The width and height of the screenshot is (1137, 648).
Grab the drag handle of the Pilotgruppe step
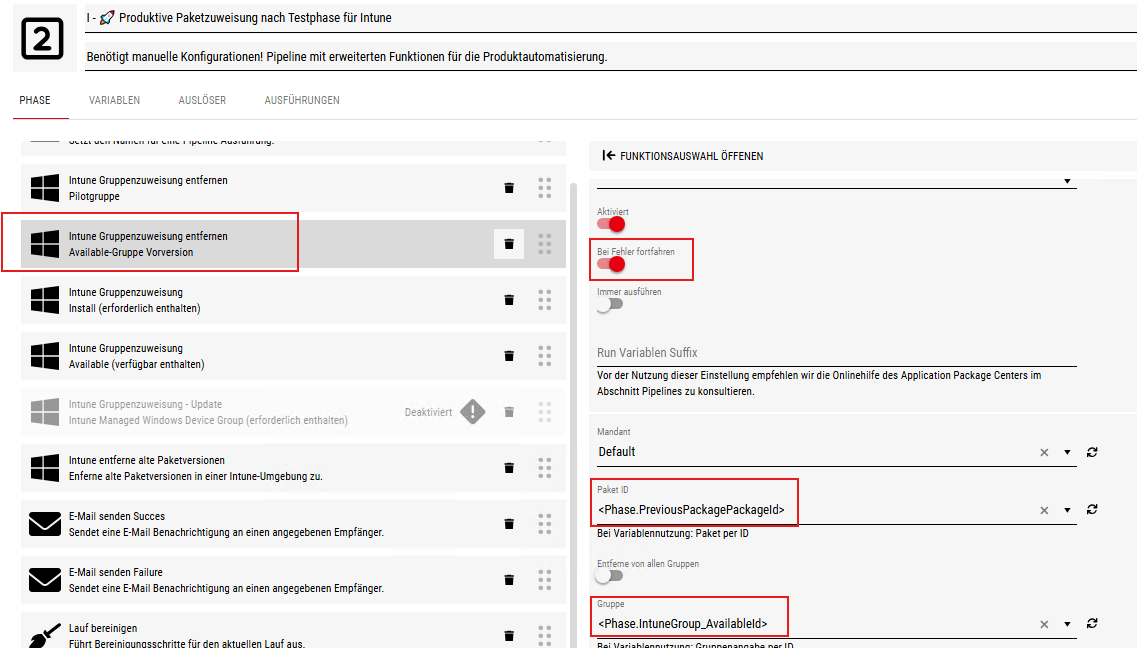point(545,188)
